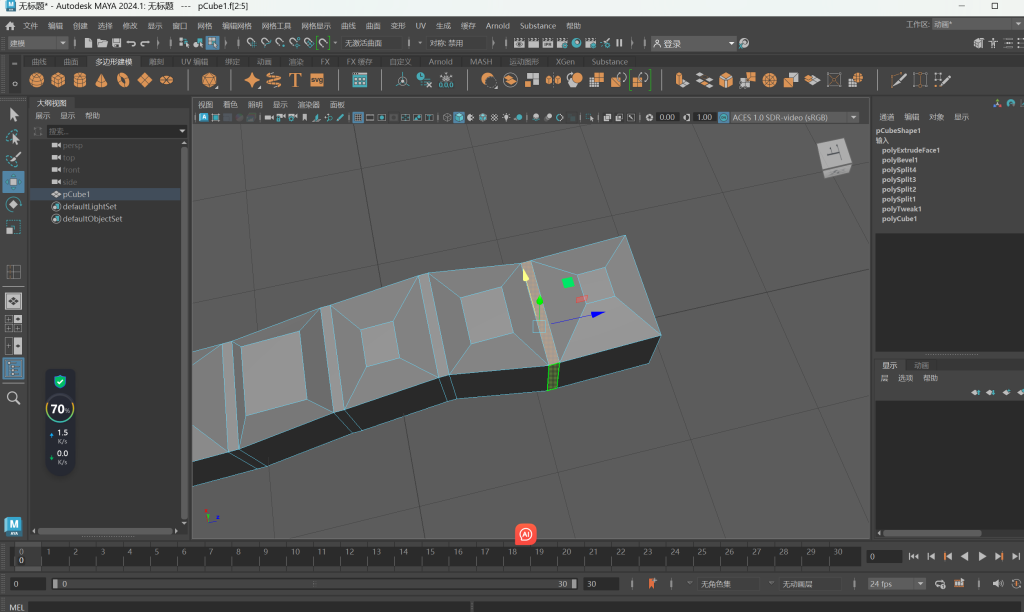This screenshot has width=1024, height=612.
Task: Click the view cube in viewport
Action: pos(834,157)
